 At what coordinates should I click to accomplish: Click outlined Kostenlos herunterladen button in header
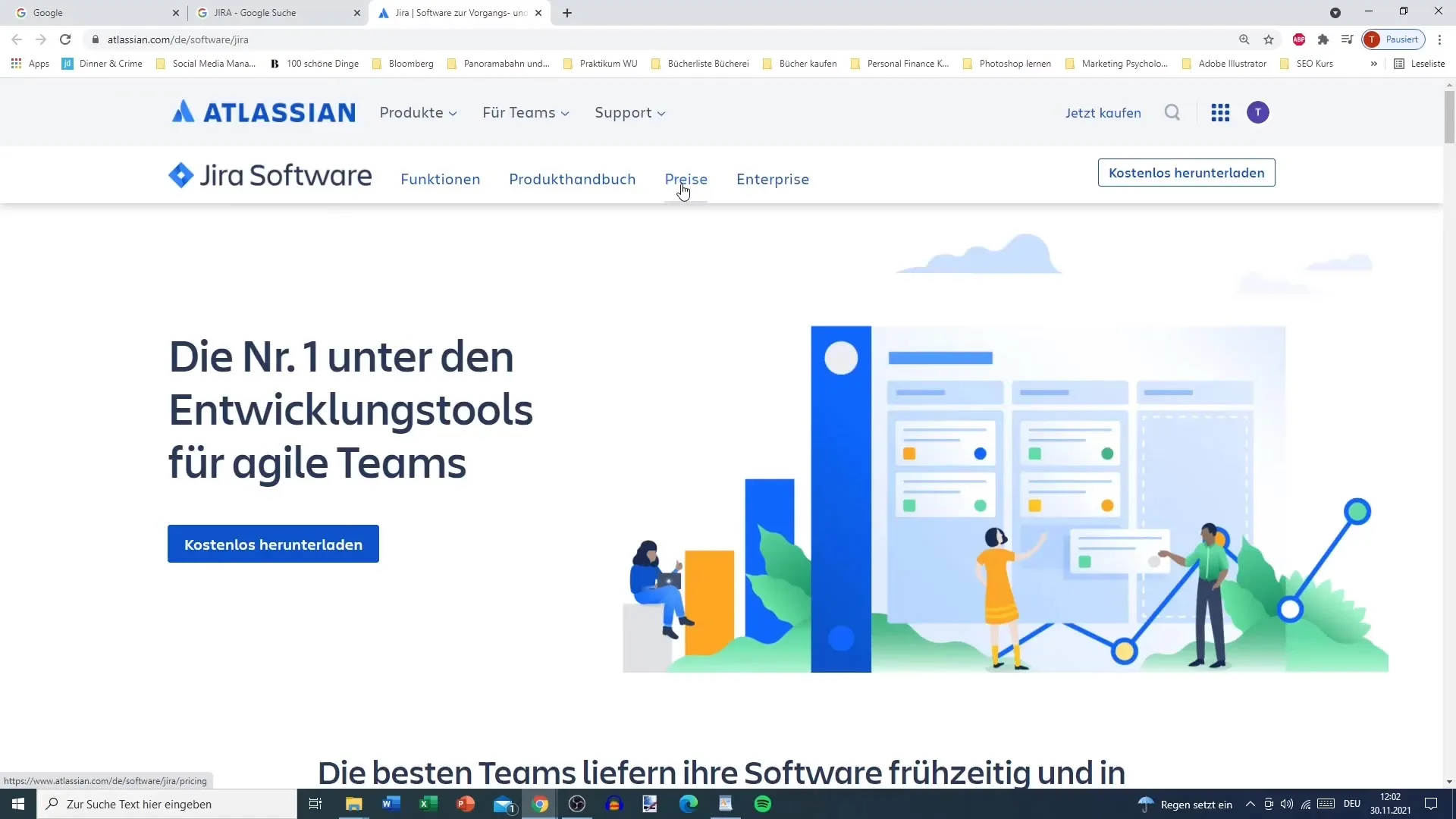pyautogui.click(x=1186, y=173)
